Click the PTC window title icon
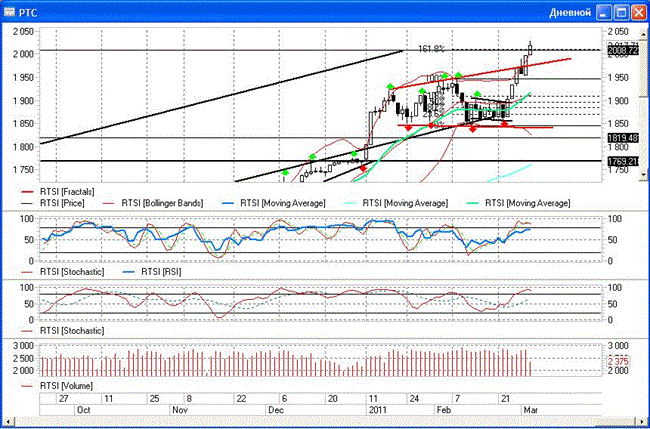Image resolution: width=650 pixels, height=429 pixels. [x=9, y=12]
